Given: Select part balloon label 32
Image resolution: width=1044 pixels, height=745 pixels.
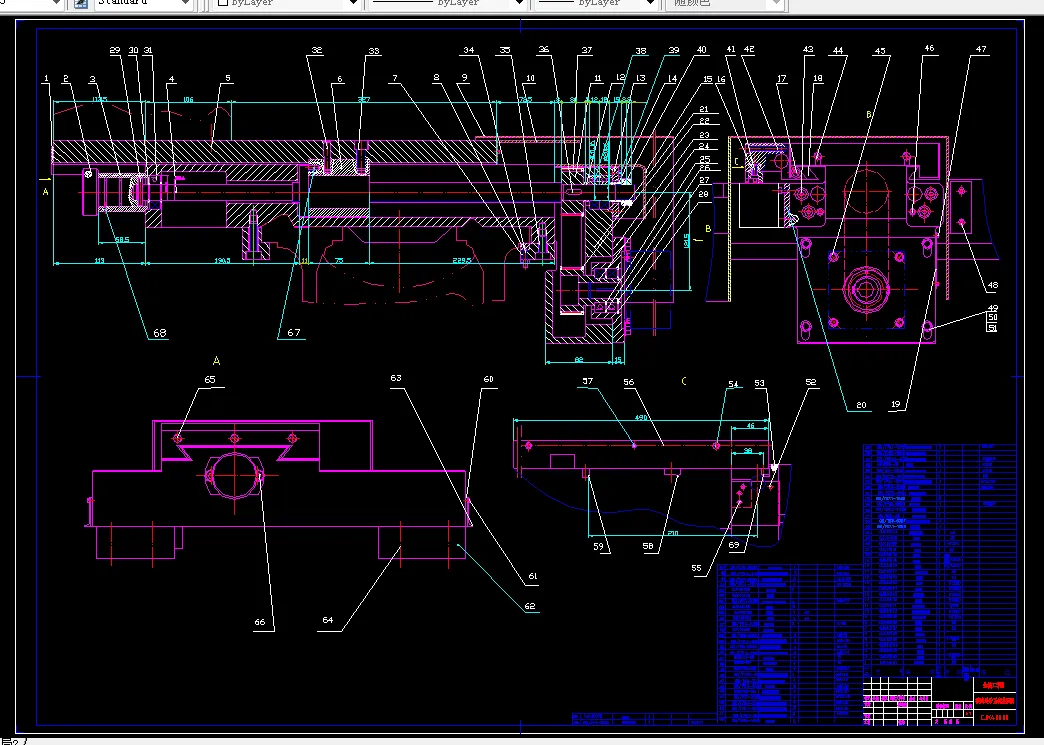Looking at the screenshot, I should (317, 50).
